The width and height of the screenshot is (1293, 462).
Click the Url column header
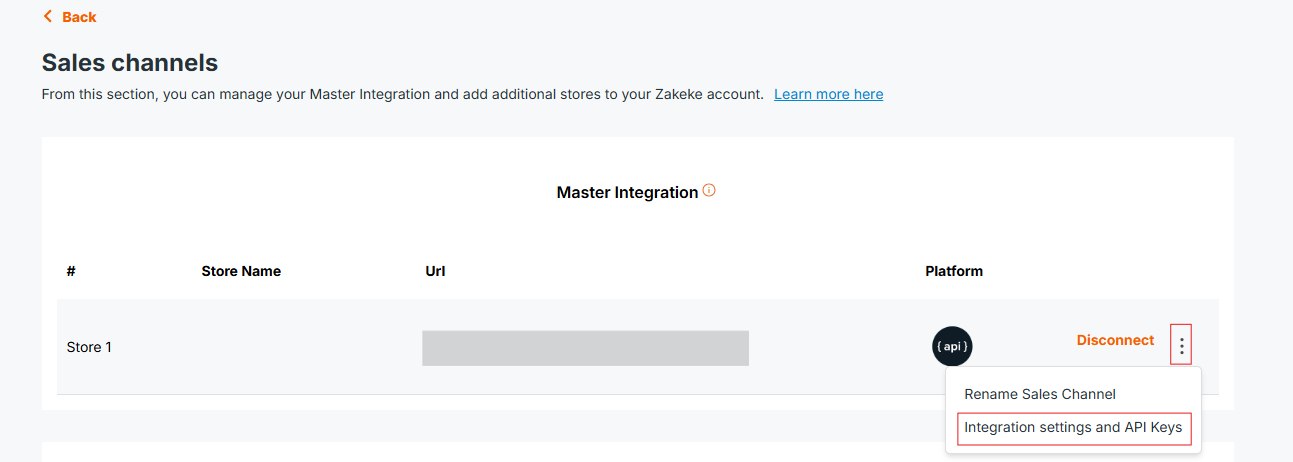435,271
